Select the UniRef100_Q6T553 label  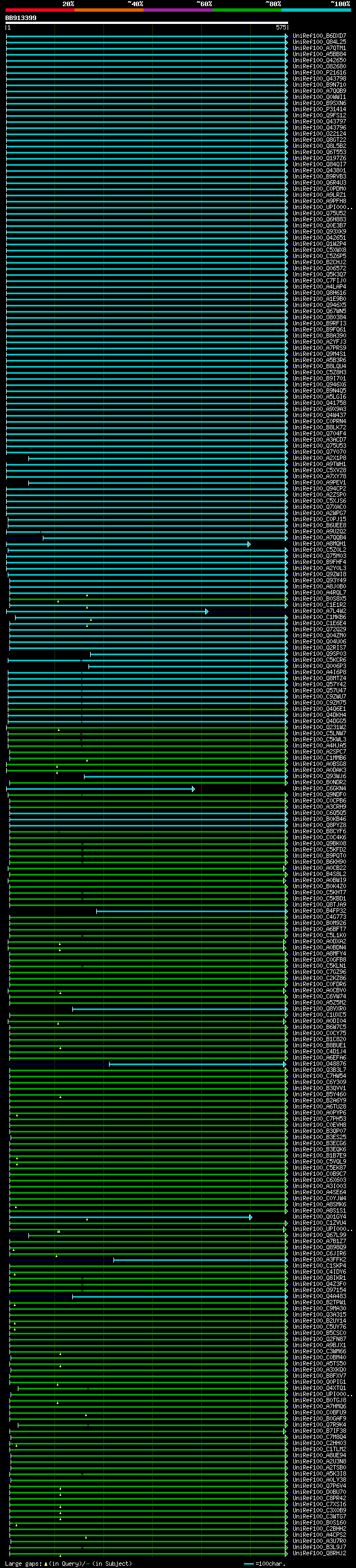click(319, 152)
